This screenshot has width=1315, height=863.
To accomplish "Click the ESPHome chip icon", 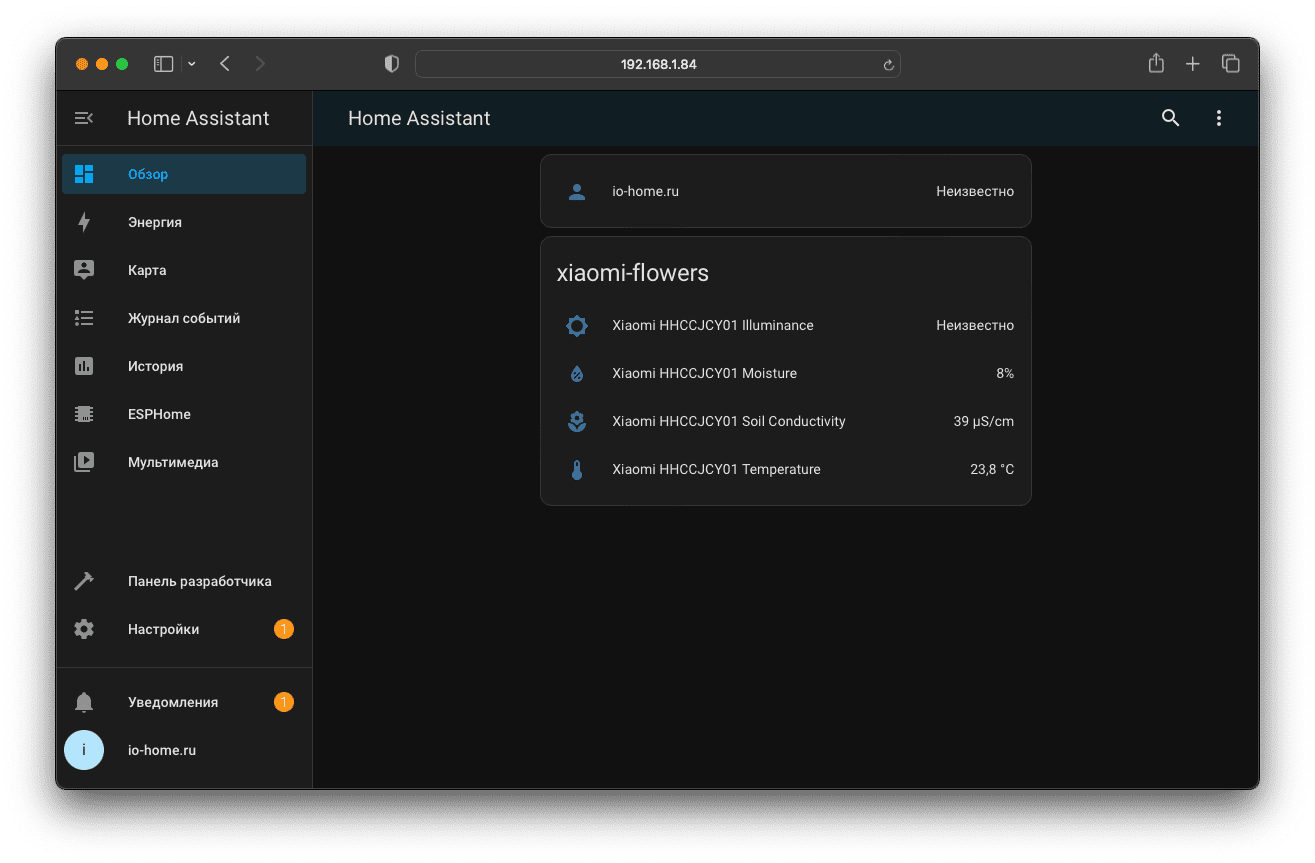I will pos(84,414).
